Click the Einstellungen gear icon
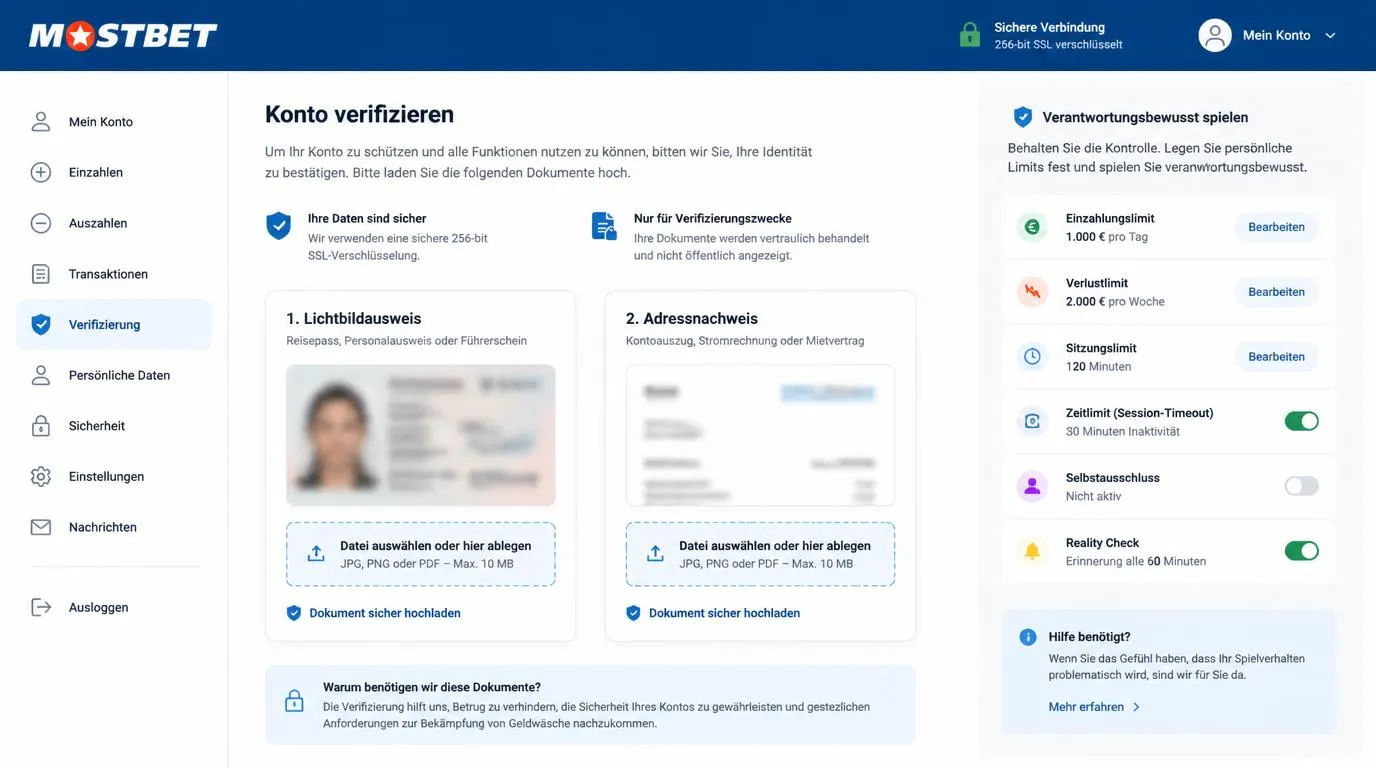The width and height of the screenshot is (1376, 768). tap(41, 477)
